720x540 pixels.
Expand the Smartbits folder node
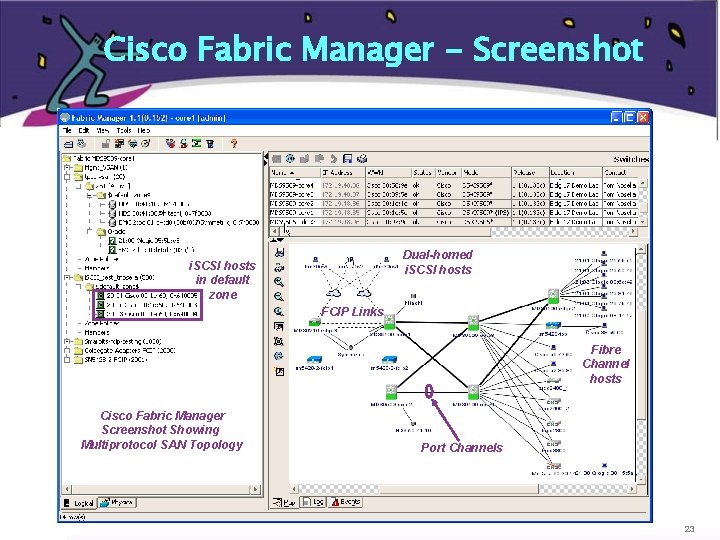coord(67,342)
